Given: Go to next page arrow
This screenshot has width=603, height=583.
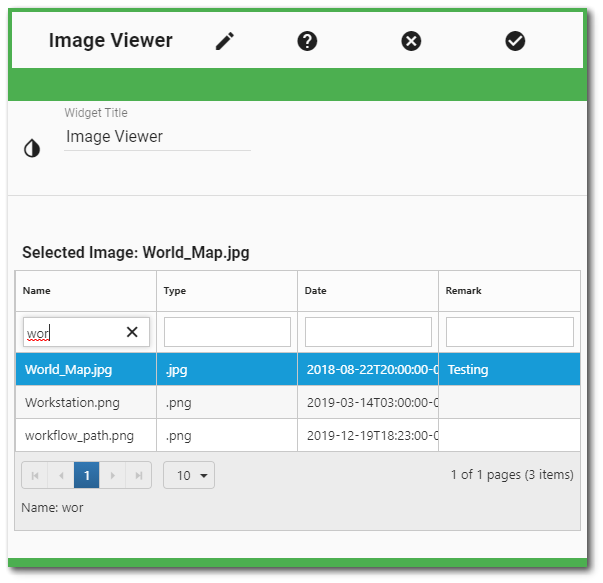Looking at the screenshot, I should 112,476.
